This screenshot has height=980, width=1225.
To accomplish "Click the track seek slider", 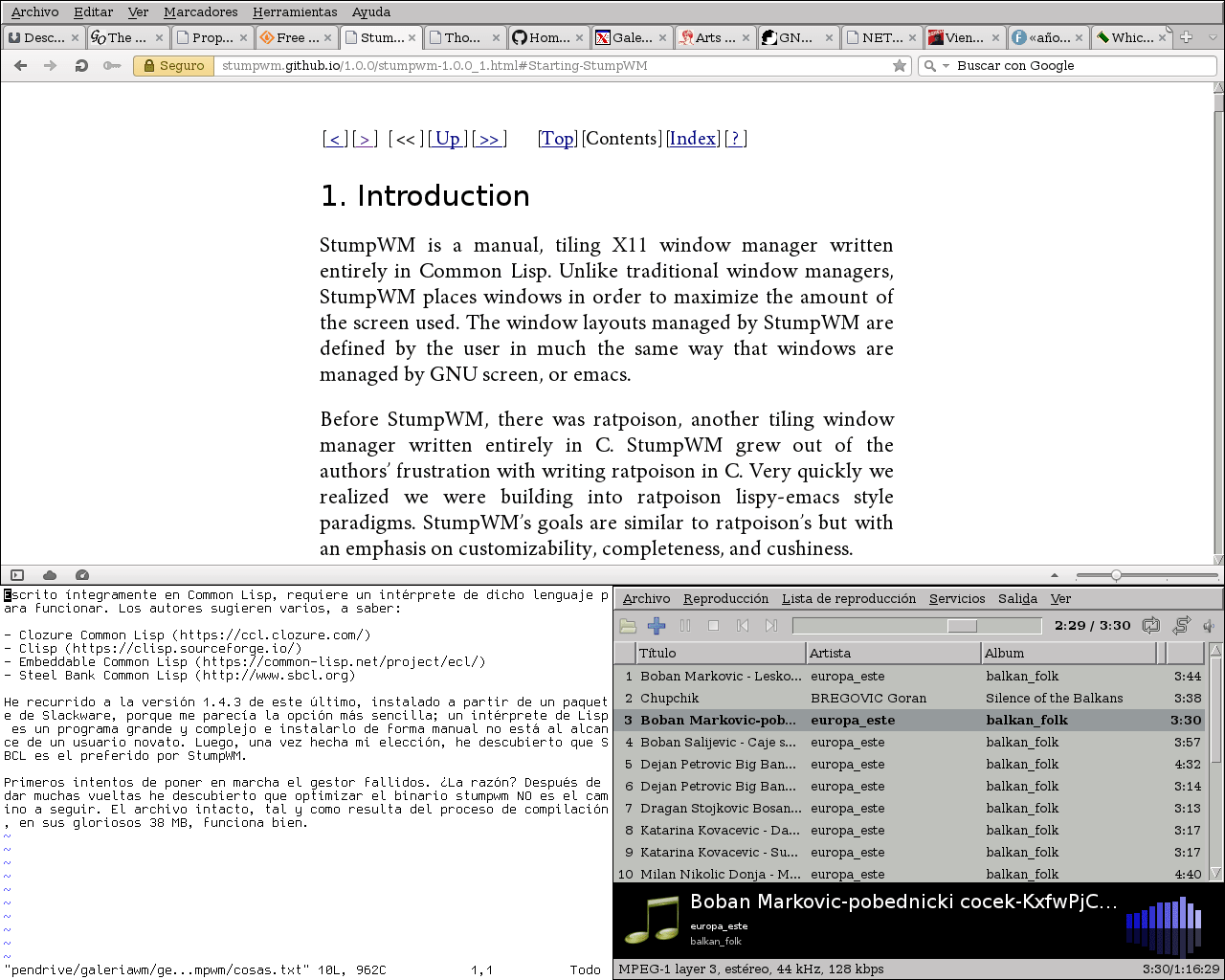I will [x=917, y=626].
